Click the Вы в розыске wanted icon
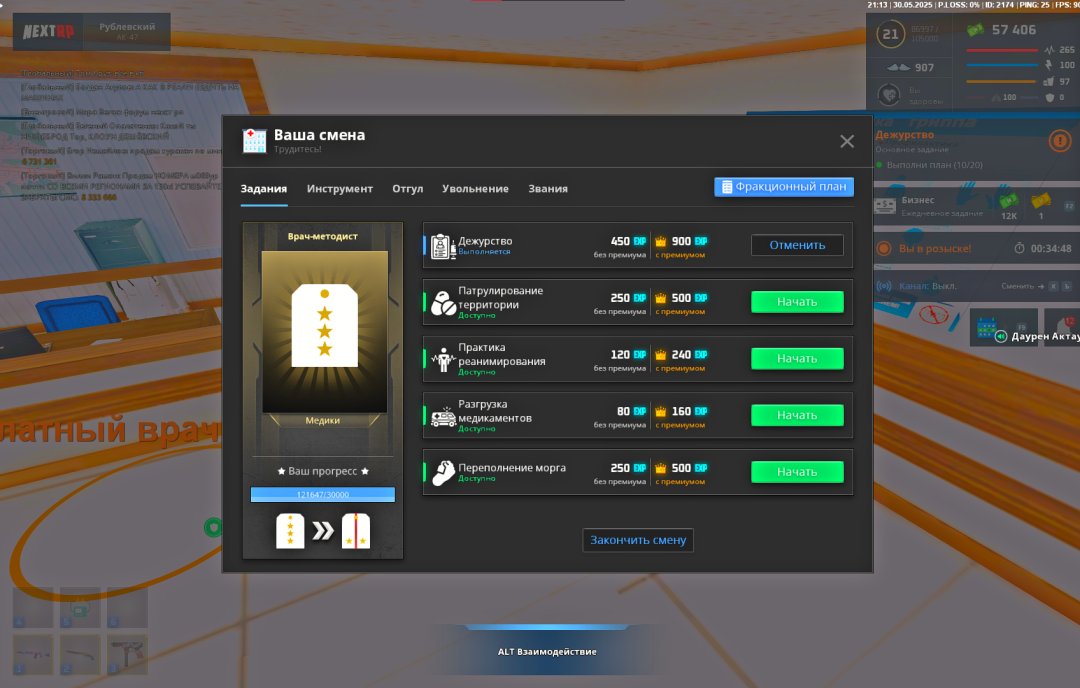 pos(884,249)
